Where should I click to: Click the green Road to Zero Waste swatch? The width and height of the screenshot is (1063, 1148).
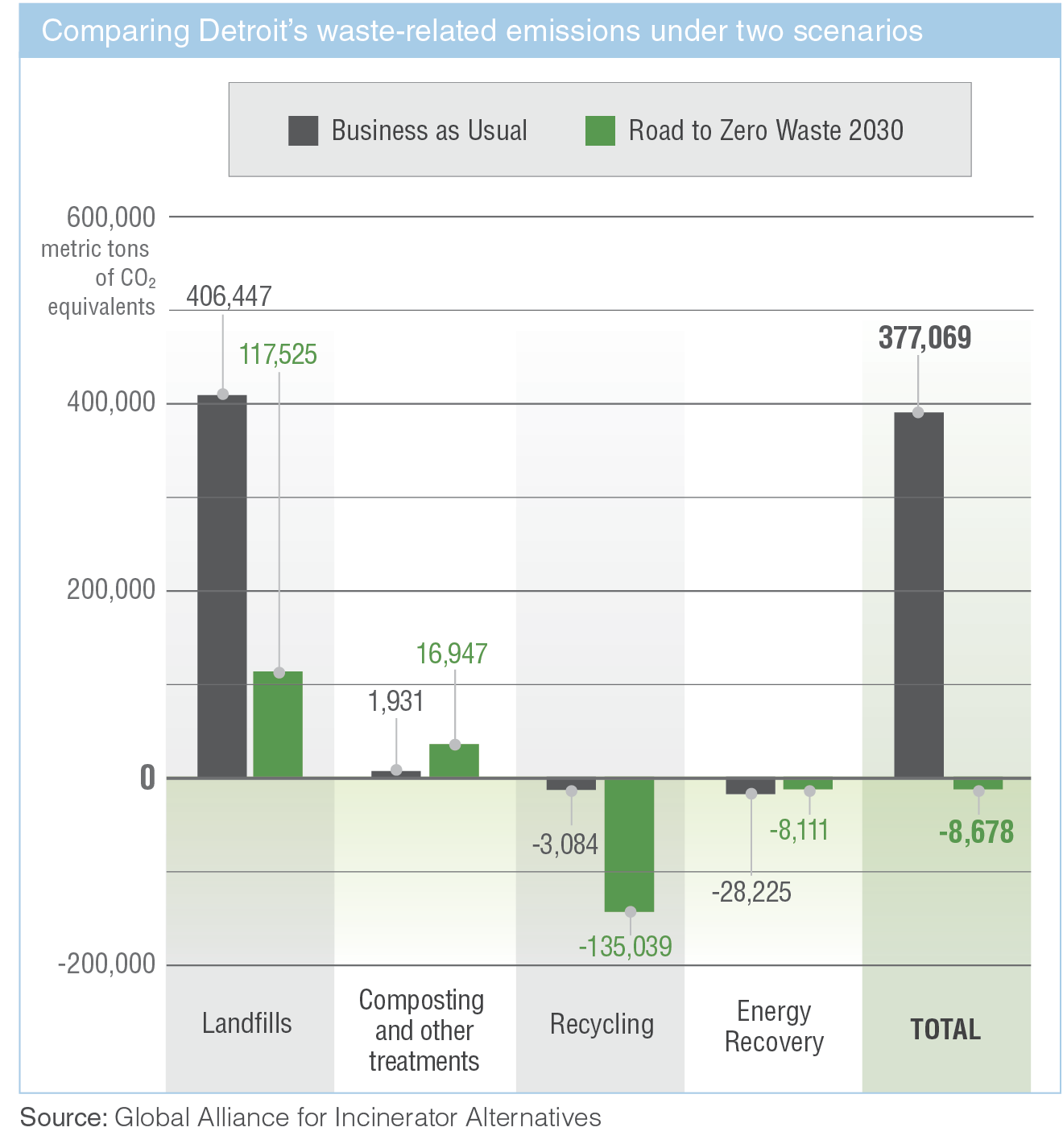coord(600,130)
